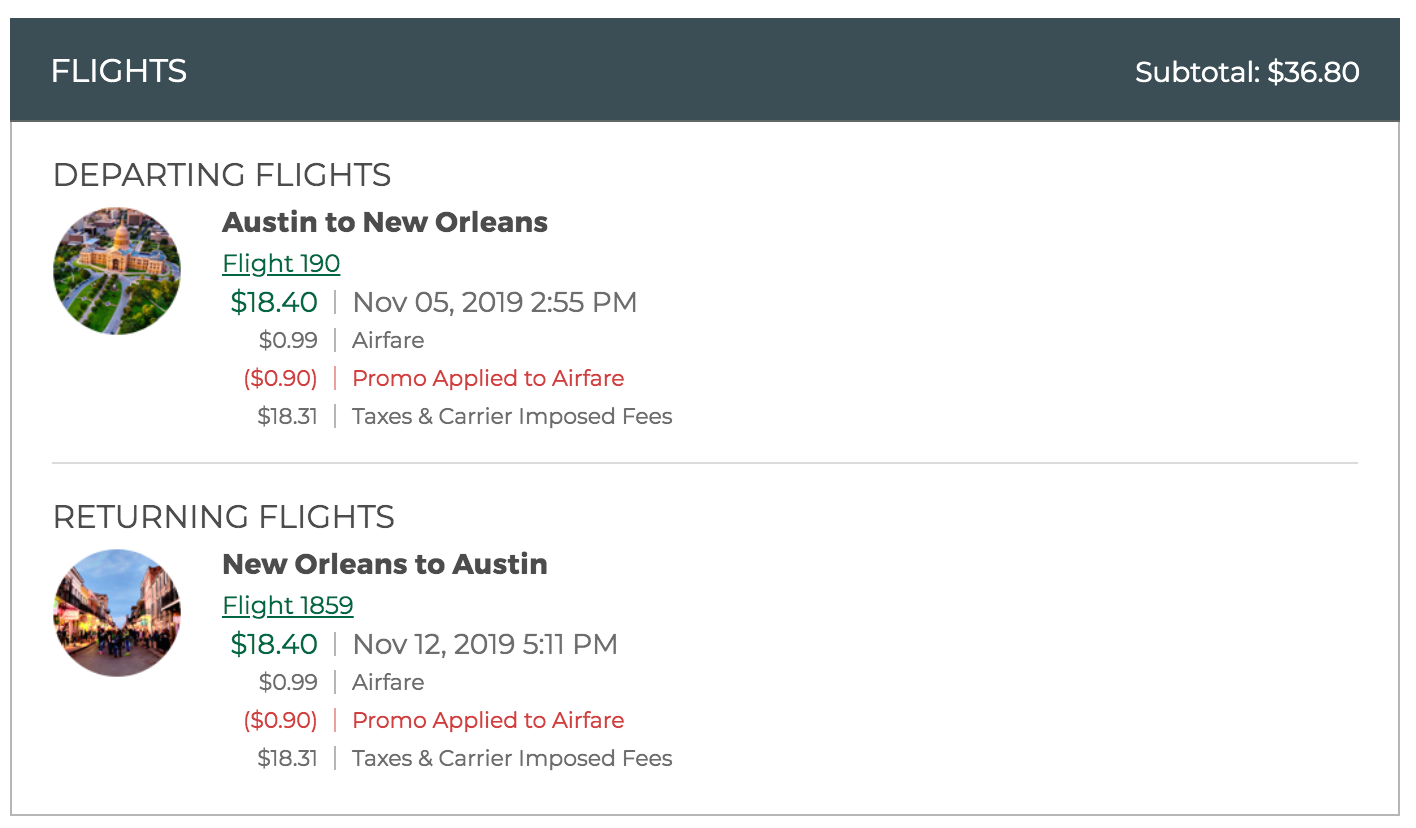Click the returning flight $18.40 price
The image size is (1416, 828).
click(x=274, y=644)
